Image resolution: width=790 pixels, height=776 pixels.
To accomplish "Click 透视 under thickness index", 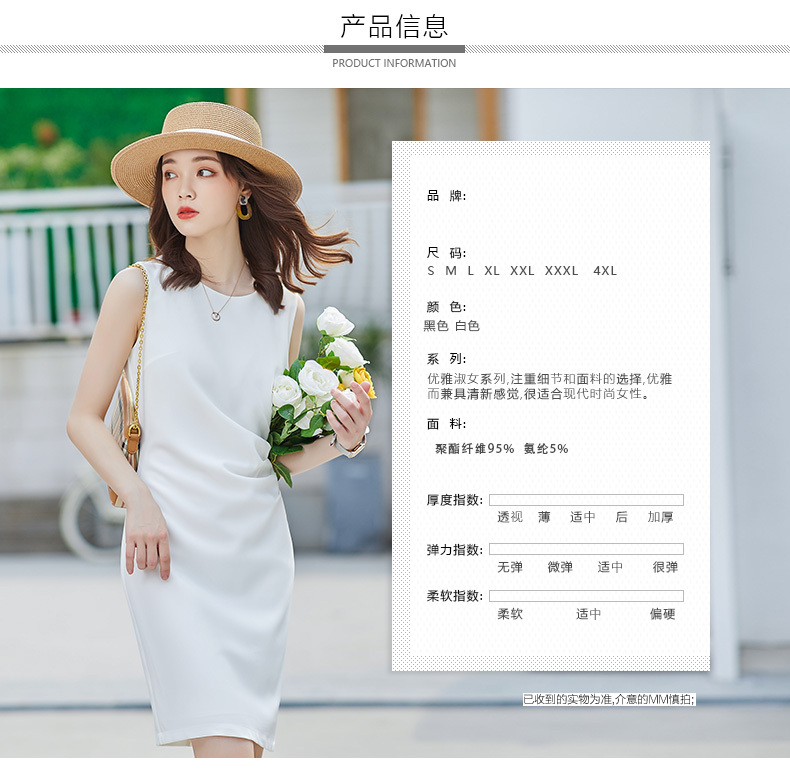I will [510, 517].
